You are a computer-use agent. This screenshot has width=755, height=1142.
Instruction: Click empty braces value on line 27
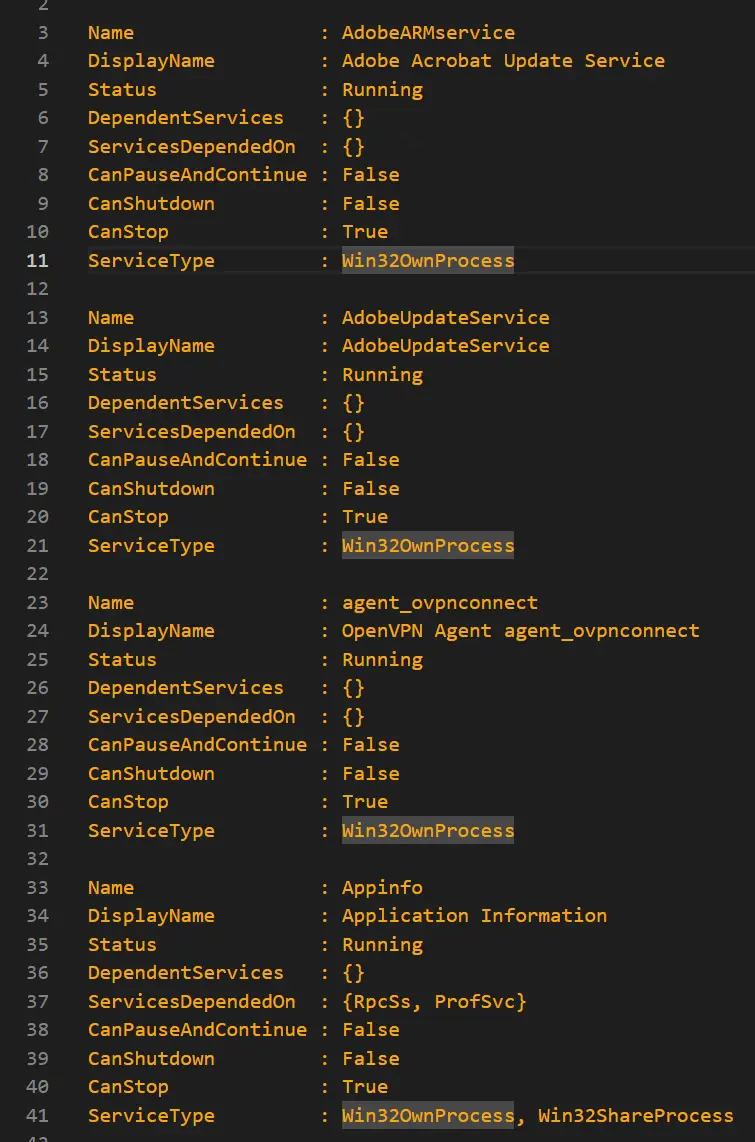pyautogui.click(x=353, y=717)
